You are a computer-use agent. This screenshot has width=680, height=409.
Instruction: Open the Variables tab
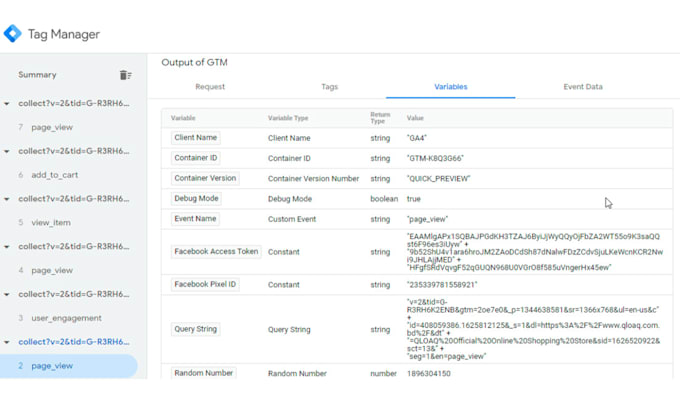pyautogui.click(x=451, y=87)
